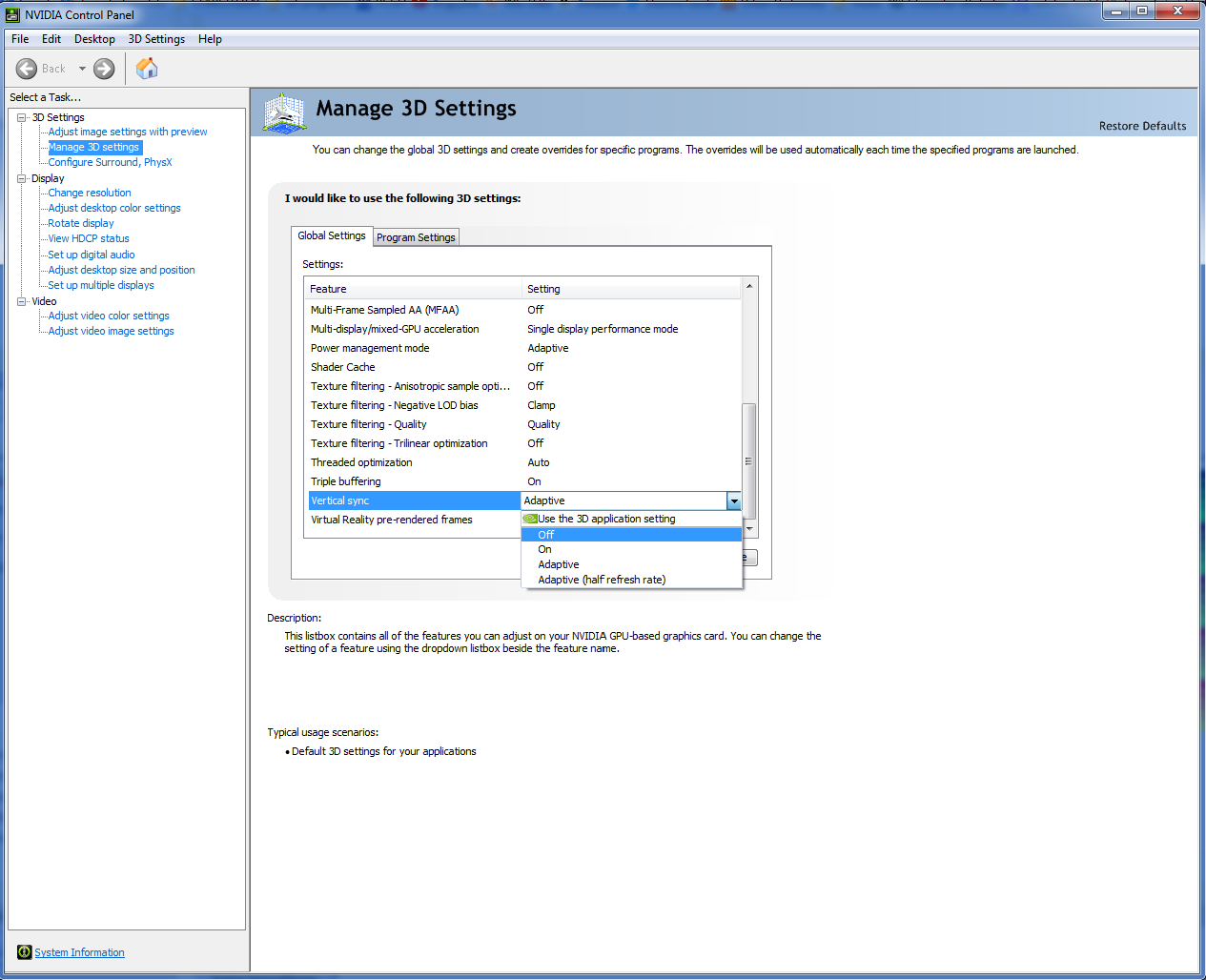Select Texture filtering - Quality row
This screenshot has width=1206, height=980.
coord(522,424)
